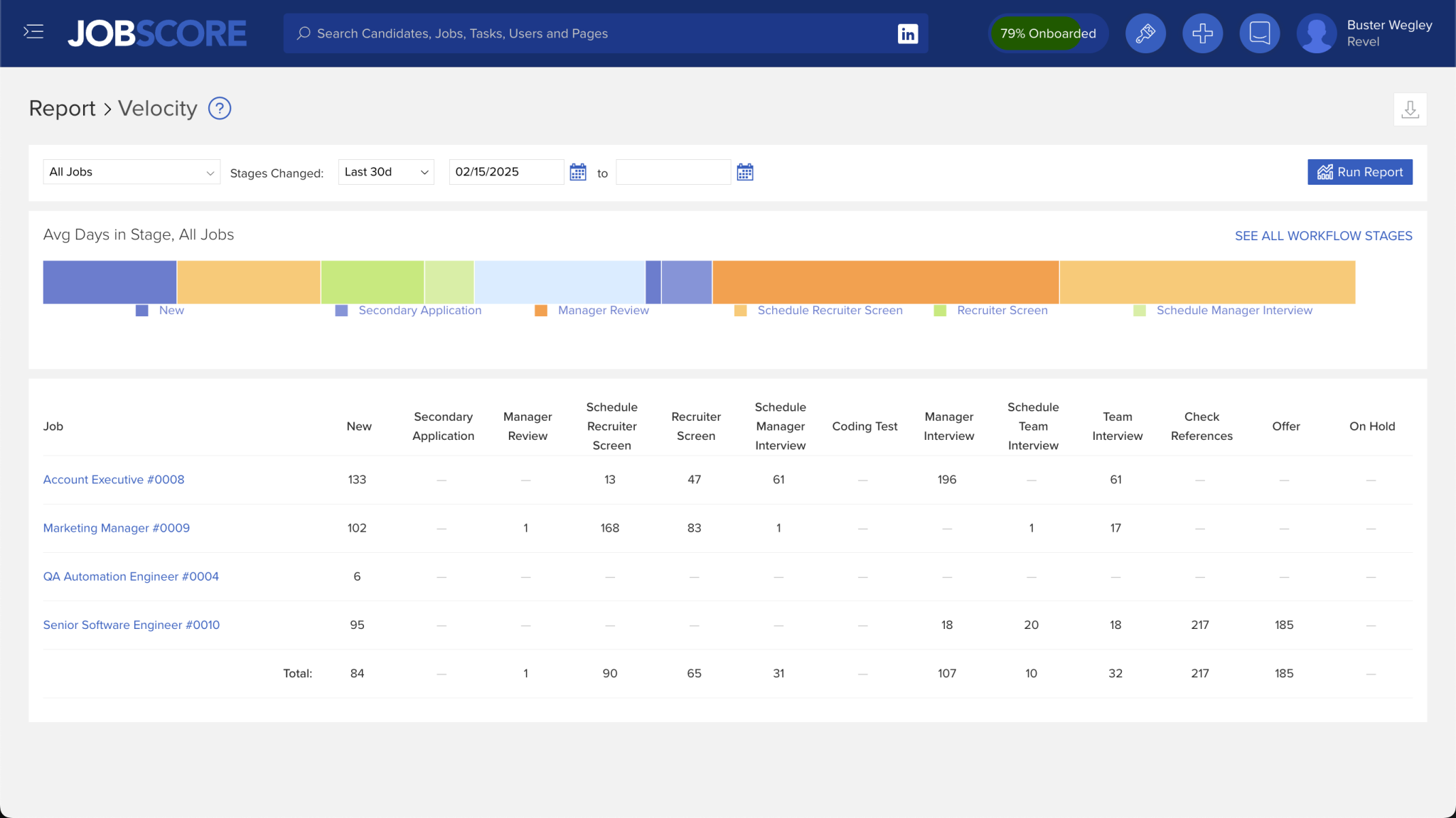Open the Last 30d range dropdown

pyautogui.click(x=386, y=172)
